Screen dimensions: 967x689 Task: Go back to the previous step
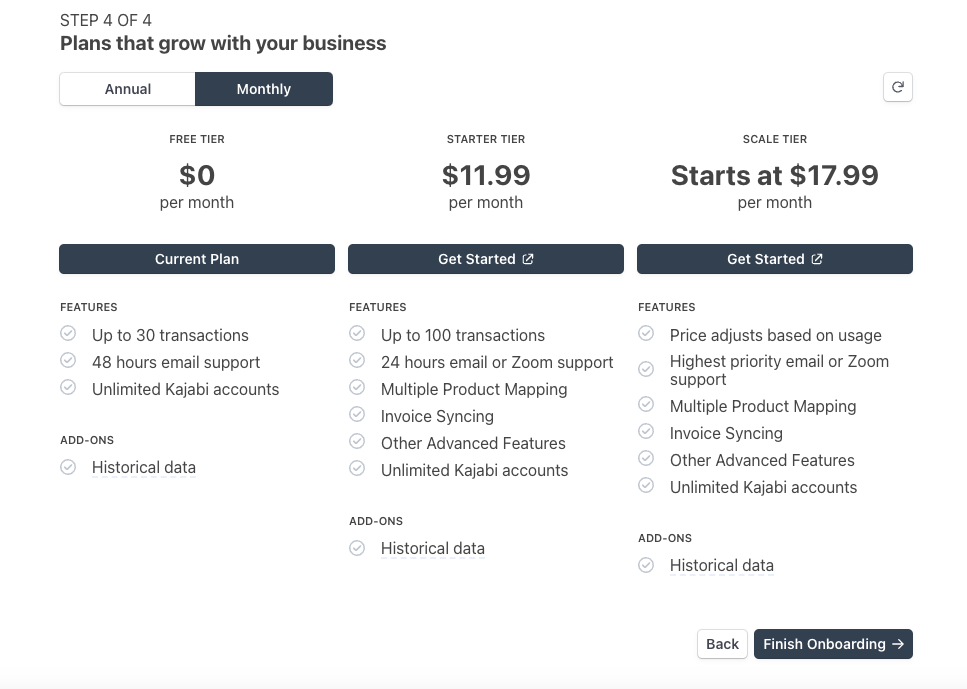click(722, 644)
